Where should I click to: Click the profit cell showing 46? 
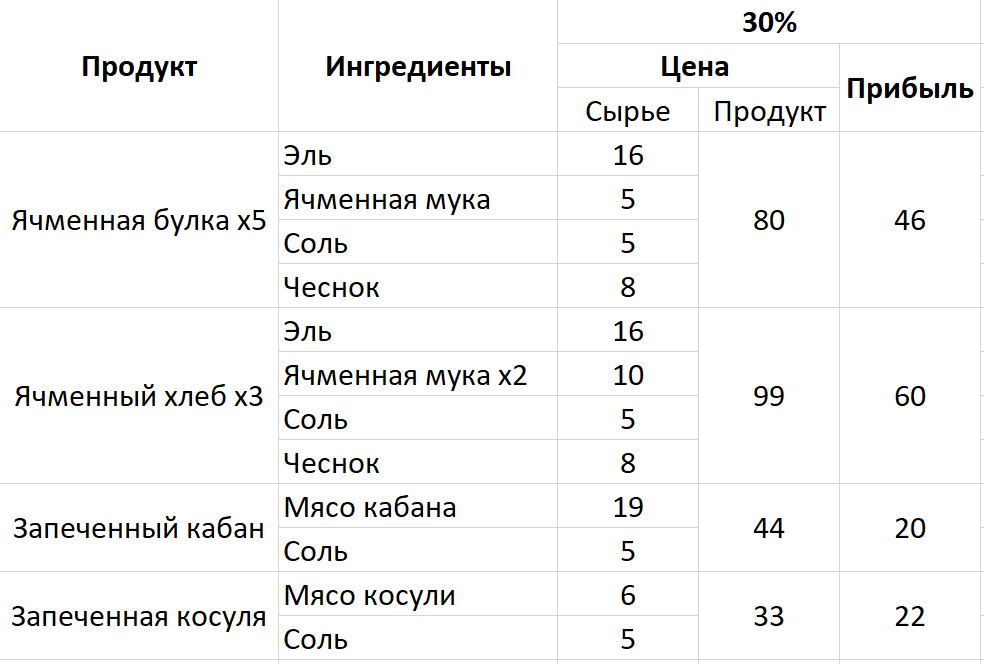[x=910, y=221]
